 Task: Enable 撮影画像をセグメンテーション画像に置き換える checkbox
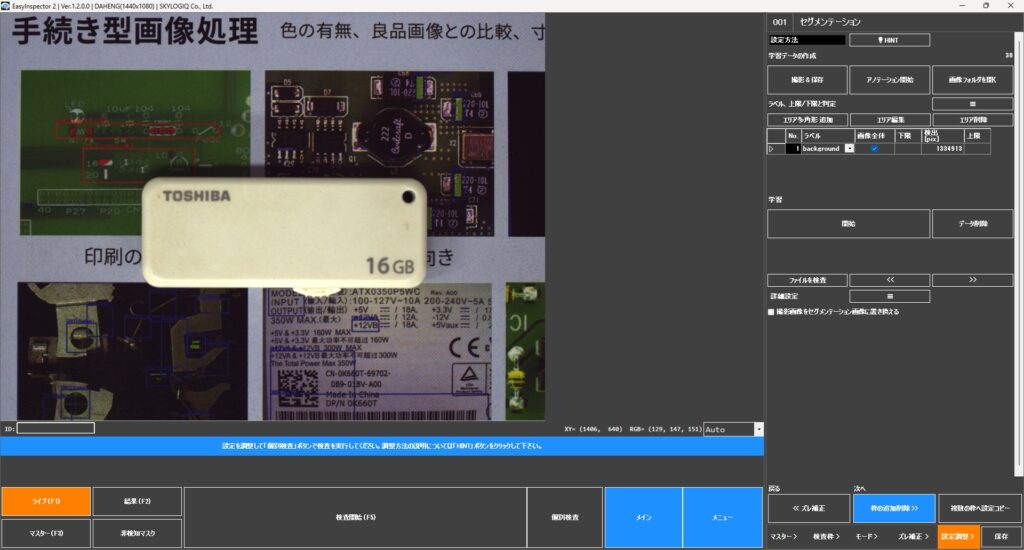tap(771, 312)
